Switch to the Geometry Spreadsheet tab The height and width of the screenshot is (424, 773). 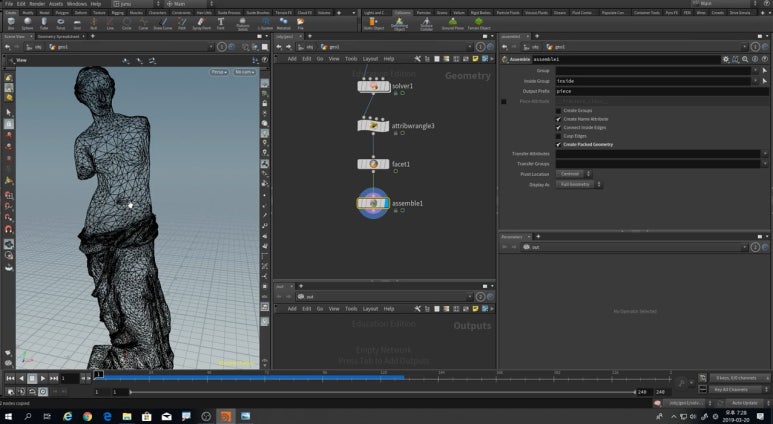[58, 36]
